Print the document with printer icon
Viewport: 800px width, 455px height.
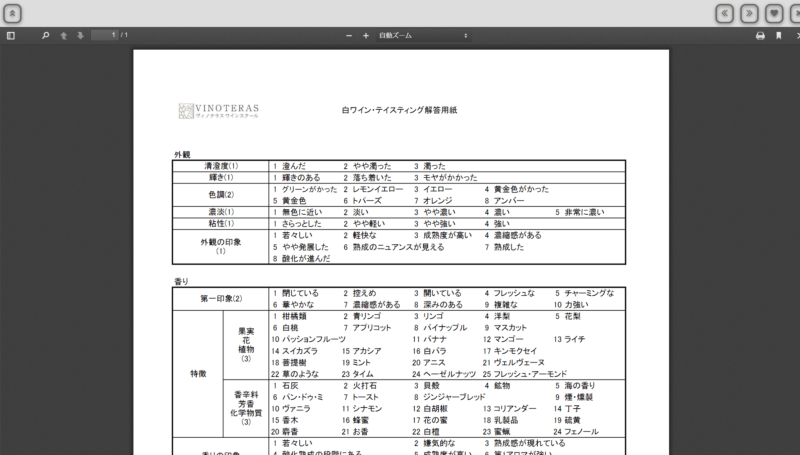pyautogui.click(x=760, y=35)
